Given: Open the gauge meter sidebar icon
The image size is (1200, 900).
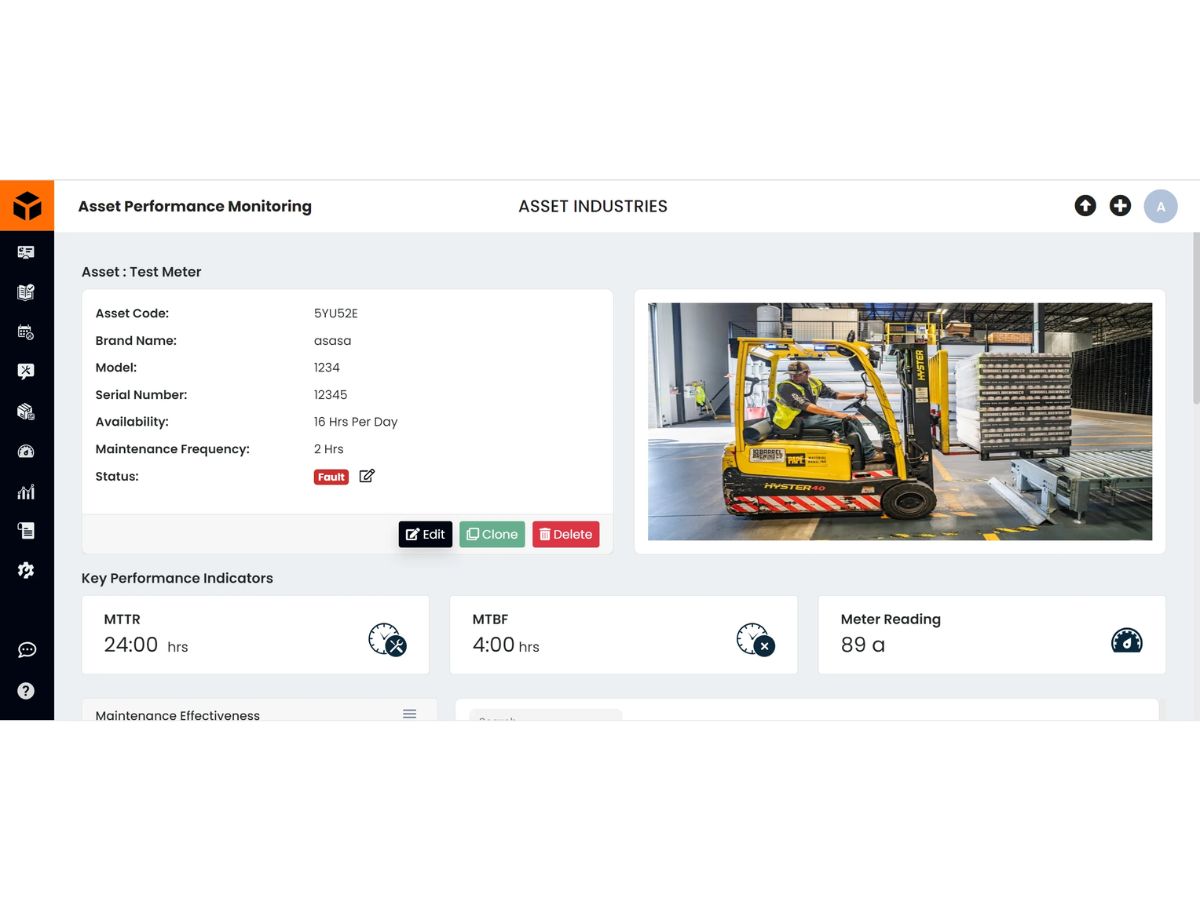Looking at the screenshot, I should tap(26, 451).
